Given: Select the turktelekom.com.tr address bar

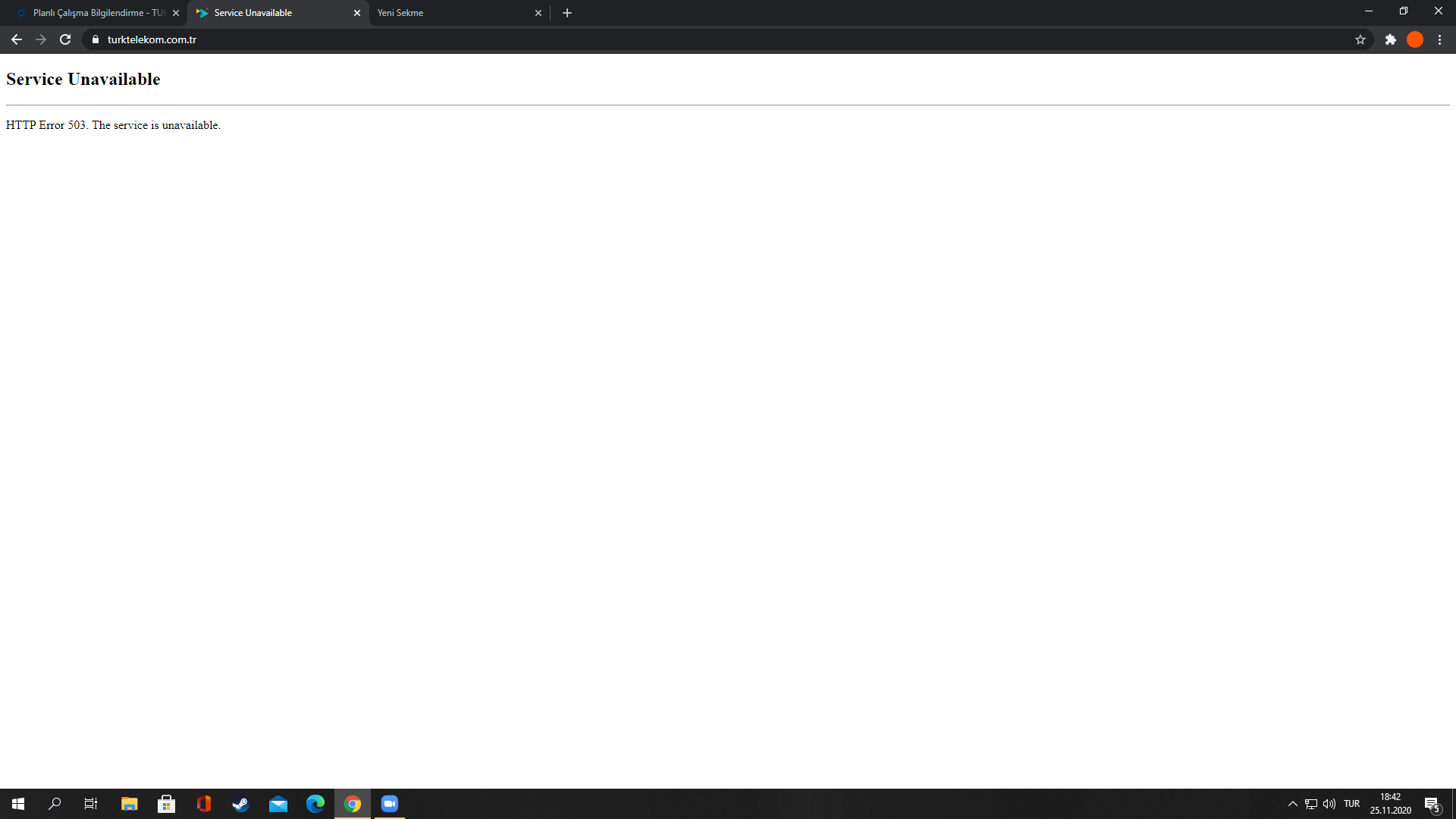Looking at the screenshot, I should (x=151, y=39).
